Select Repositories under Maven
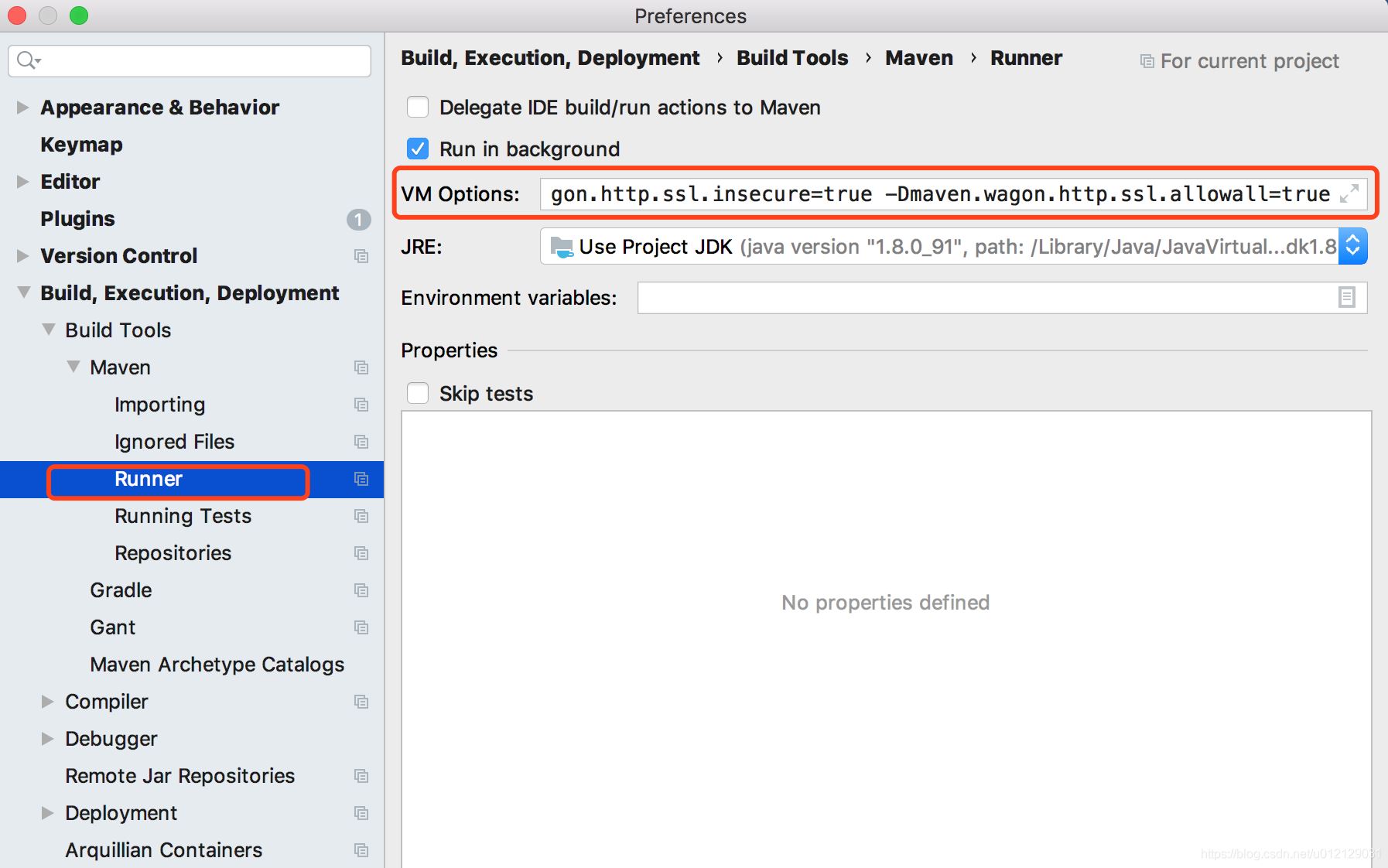This screenshot has width=1388, height=868. [173, 553]
